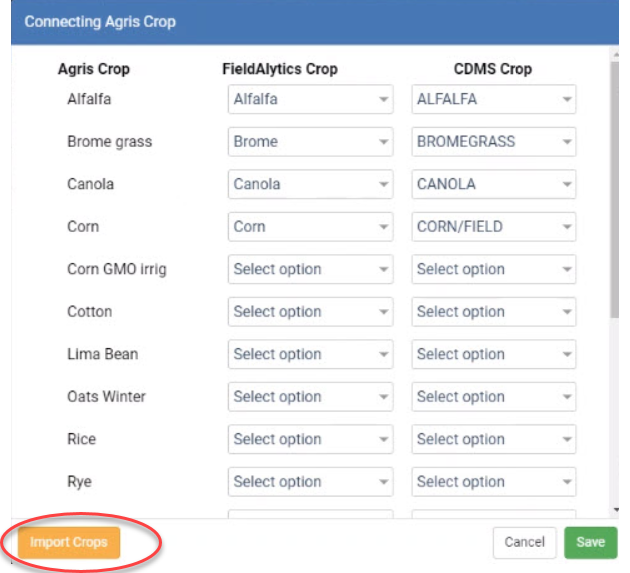Choose CDMS crop for Oats Winter
The image size is (630, 573).
(493, 397)
